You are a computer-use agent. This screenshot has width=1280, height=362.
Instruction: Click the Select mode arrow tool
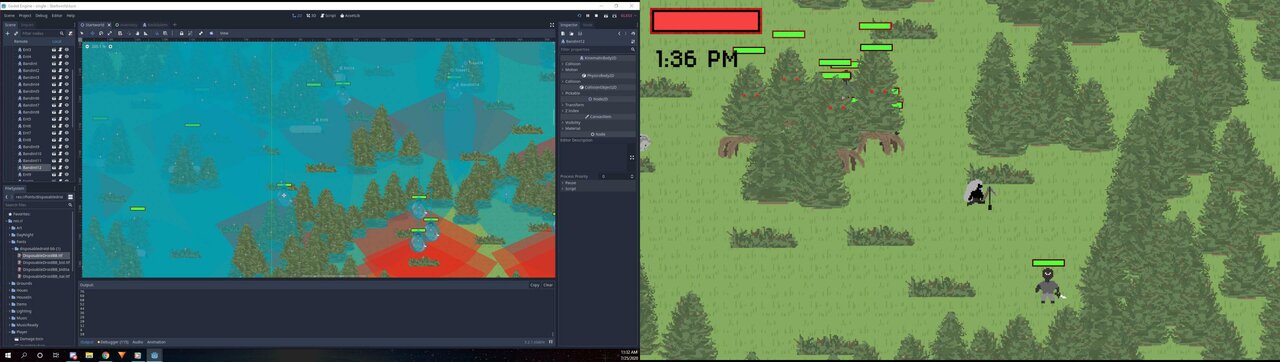tap(82, 33)
